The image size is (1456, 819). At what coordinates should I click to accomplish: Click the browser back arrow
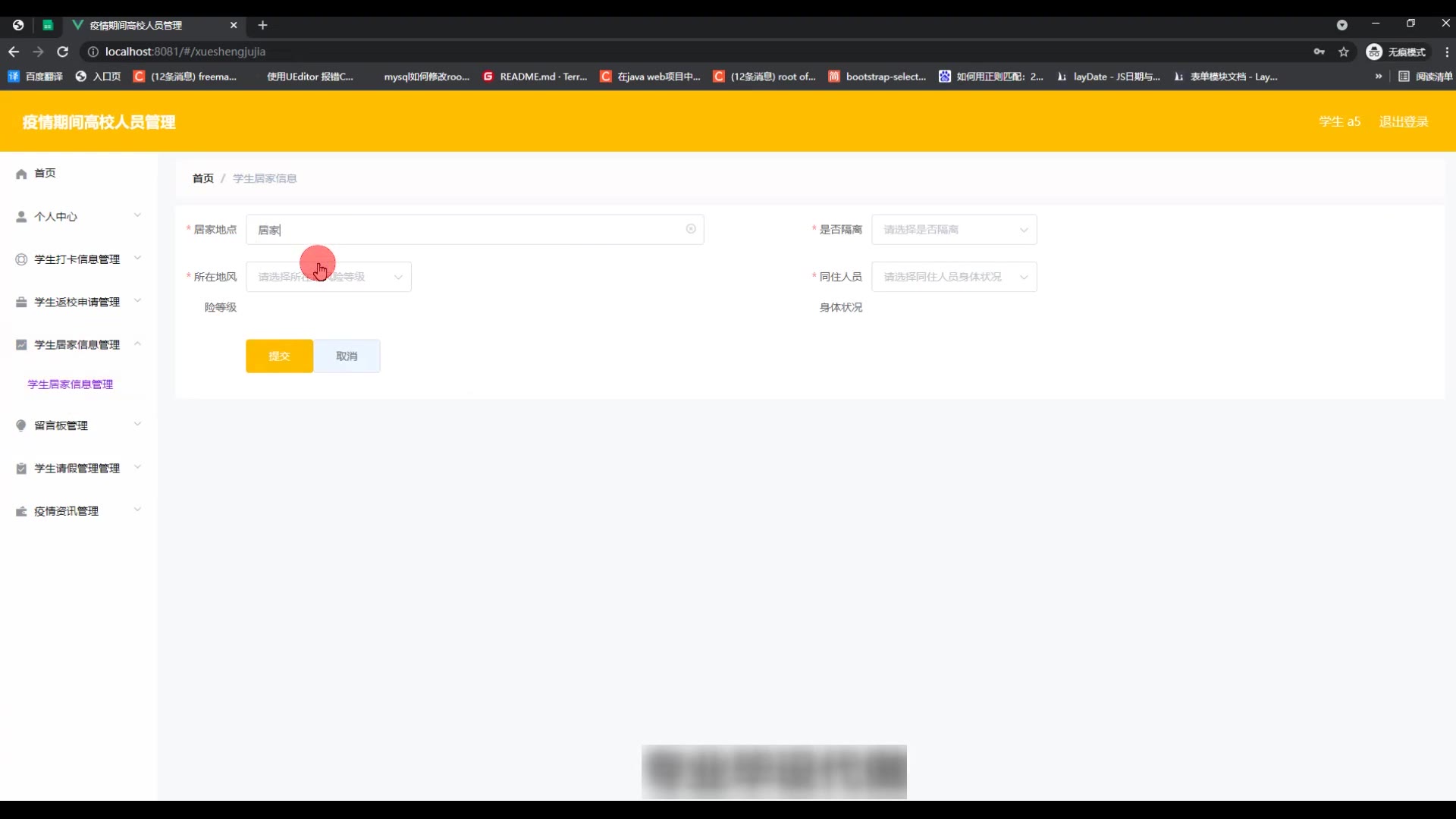click(x=14, y=52)
